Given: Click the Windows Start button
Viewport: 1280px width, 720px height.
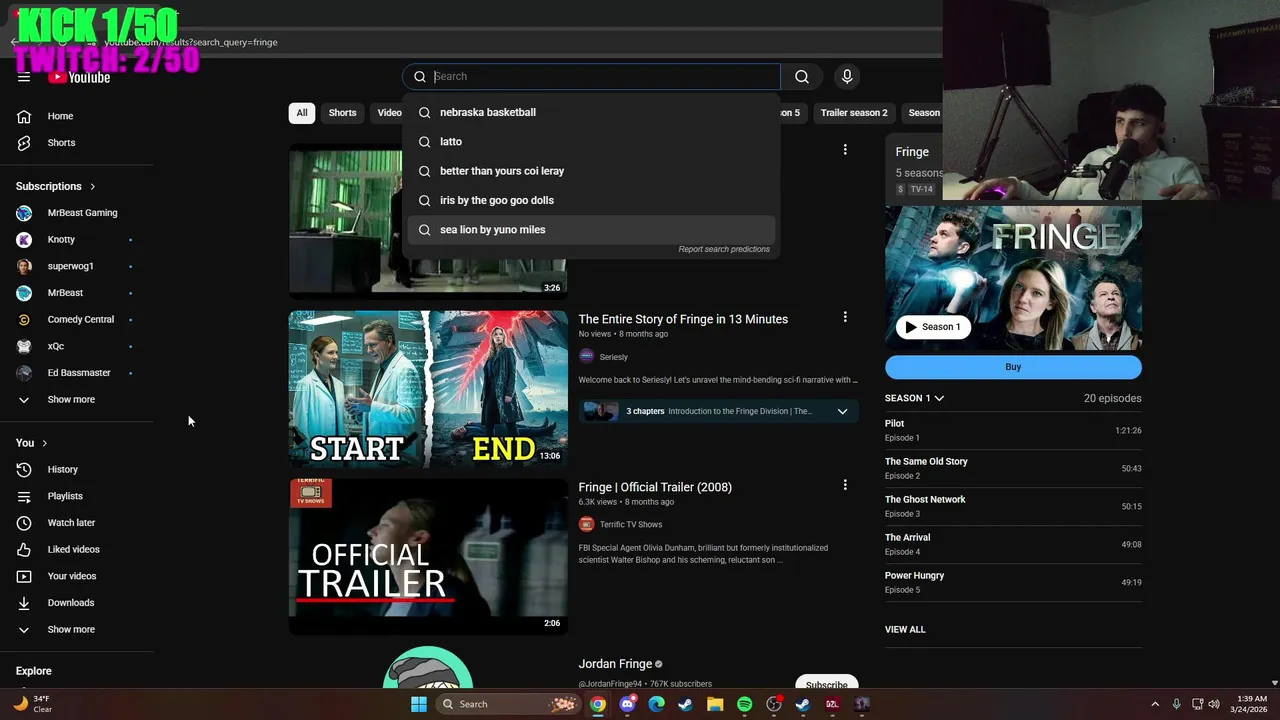Looking at the screenshot, I should click(419, 704).
